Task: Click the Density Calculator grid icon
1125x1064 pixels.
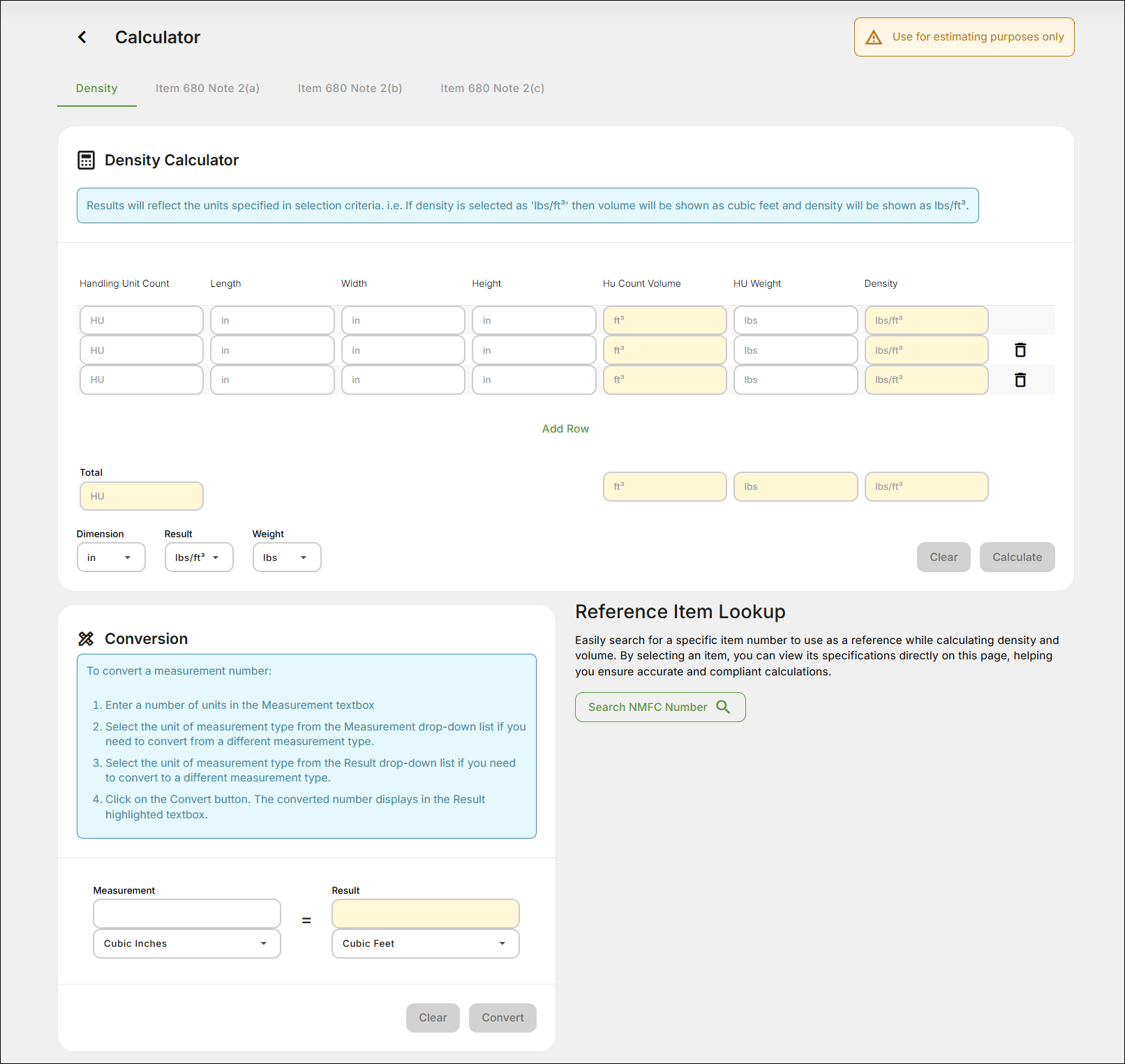Action: pyautogui.click(x=86, y=160)
